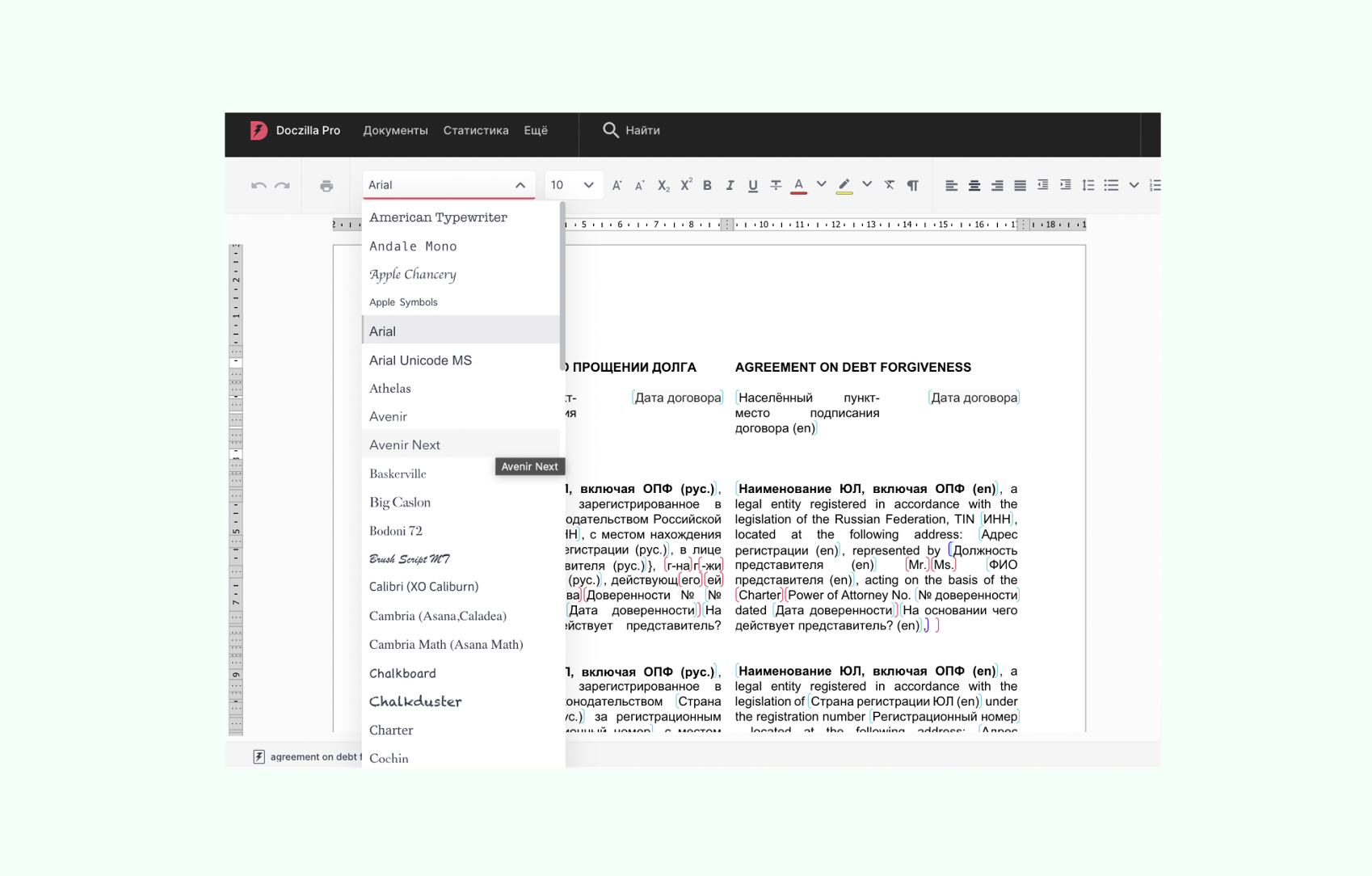Click the Charter variable field
1372x876 pixels.
(x=760, y=595)
